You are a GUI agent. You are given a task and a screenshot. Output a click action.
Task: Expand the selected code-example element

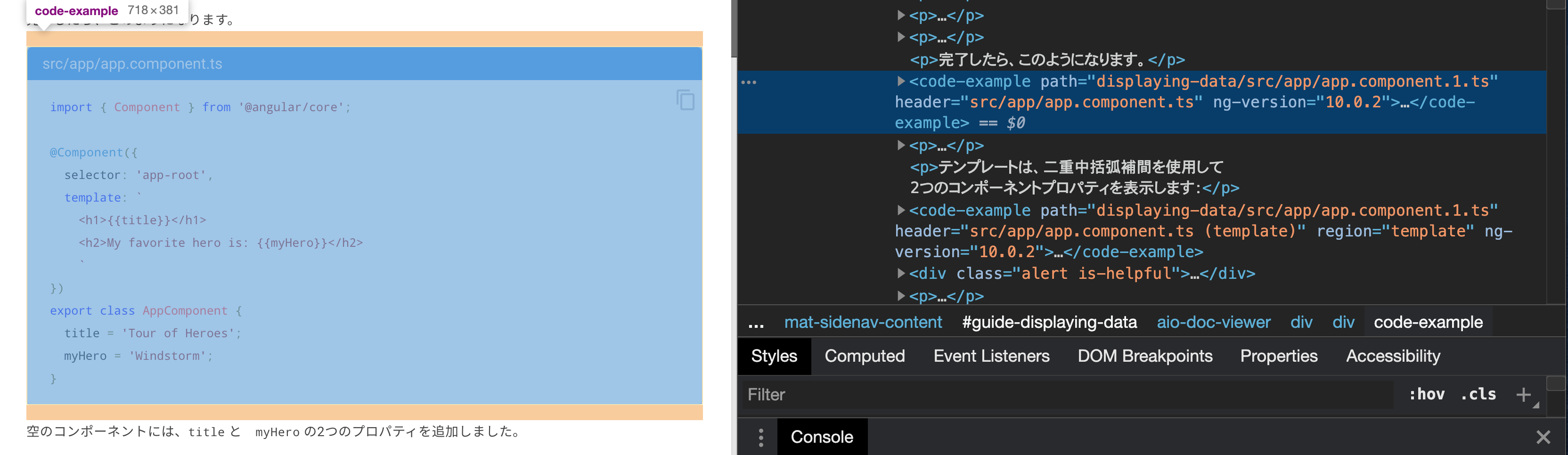tap(901, 81)
